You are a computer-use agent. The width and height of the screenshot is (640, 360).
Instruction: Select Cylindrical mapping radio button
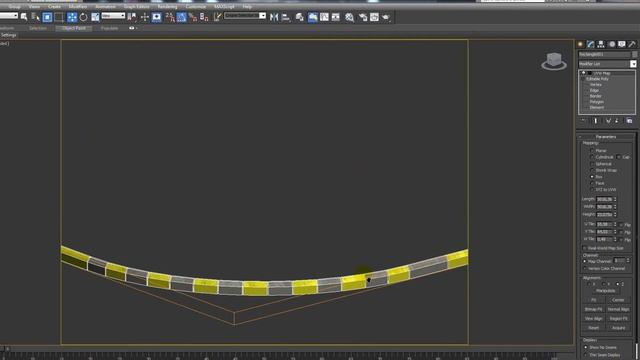click(x=592, y=157)
